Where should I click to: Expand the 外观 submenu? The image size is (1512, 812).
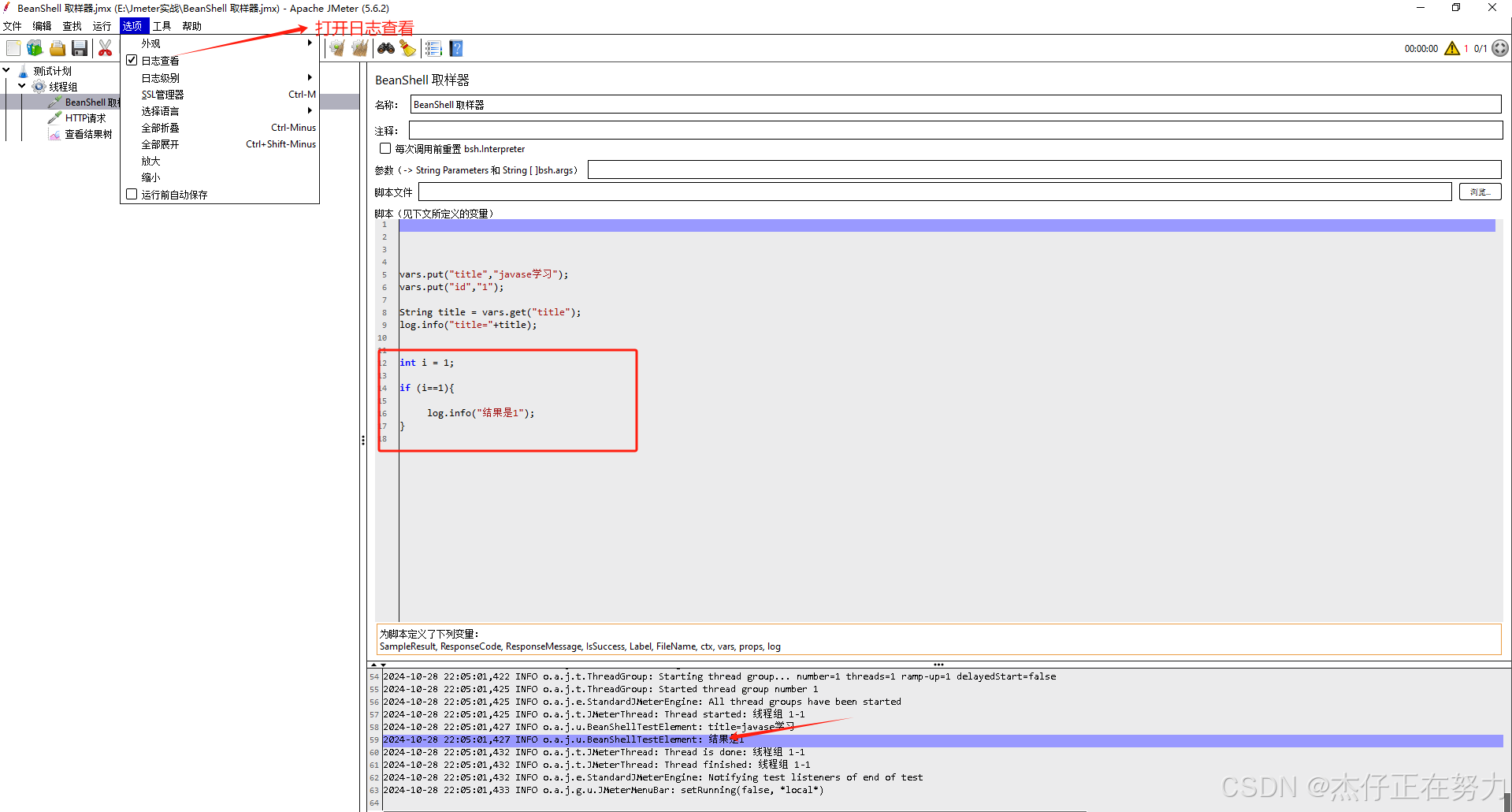tap(220, 44)
